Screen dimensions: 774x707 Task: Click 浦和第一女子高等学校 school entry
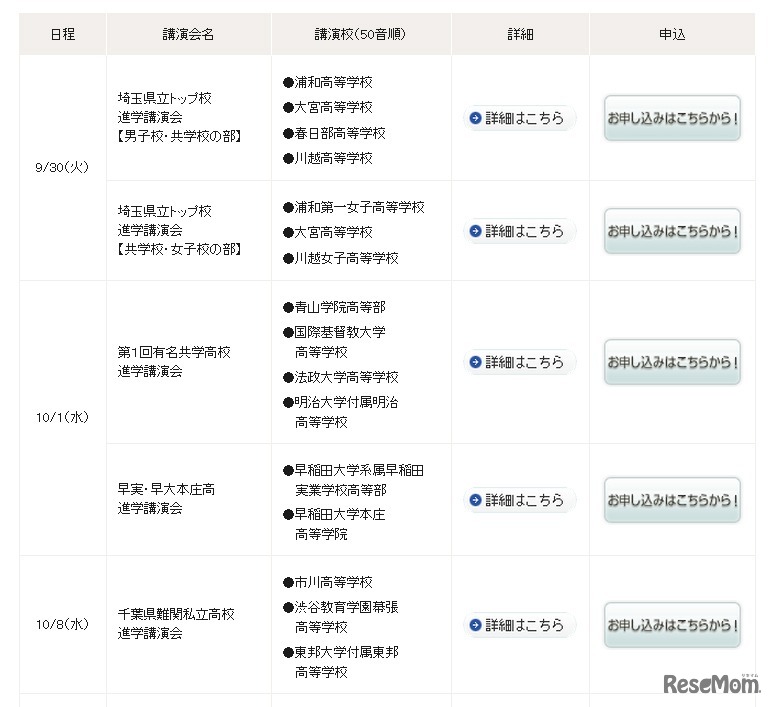[x=354, y=207]
